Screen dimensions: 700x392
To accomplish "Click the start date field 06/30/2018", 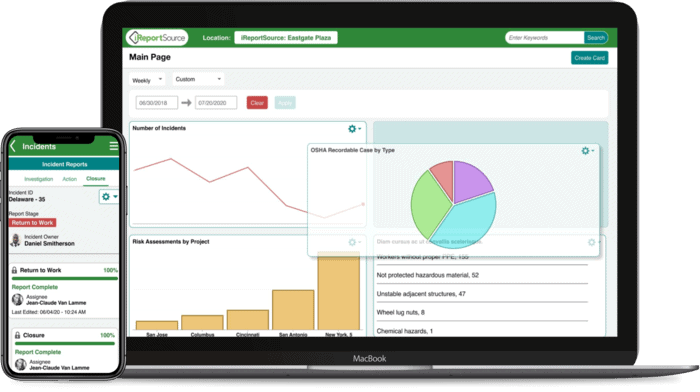I will 157,103.
